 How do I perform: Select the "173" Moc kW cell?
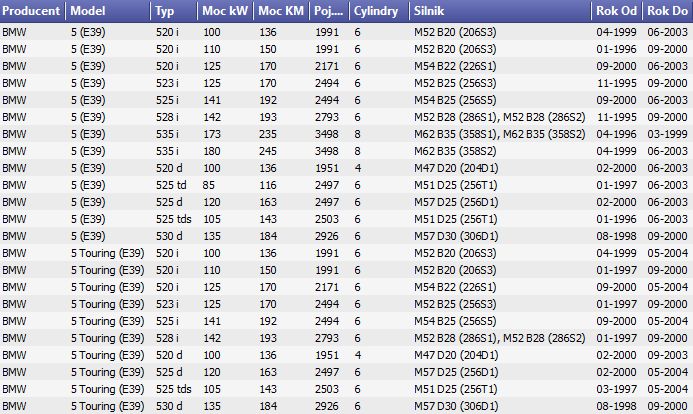(x=212, y=134)
